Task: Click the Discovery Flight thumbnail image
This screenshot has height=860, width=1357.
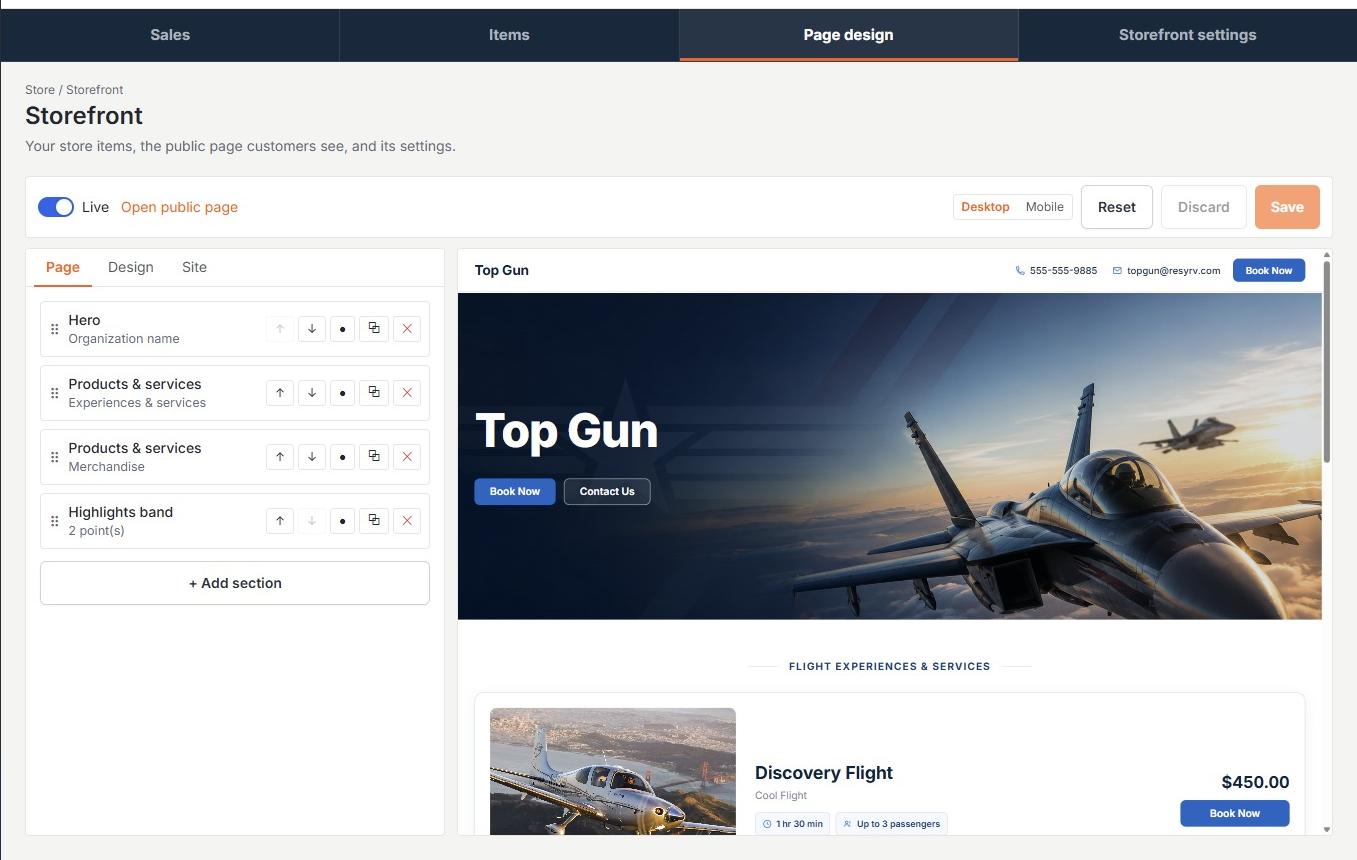Action: pyautogui.click(x=613, y=771)
